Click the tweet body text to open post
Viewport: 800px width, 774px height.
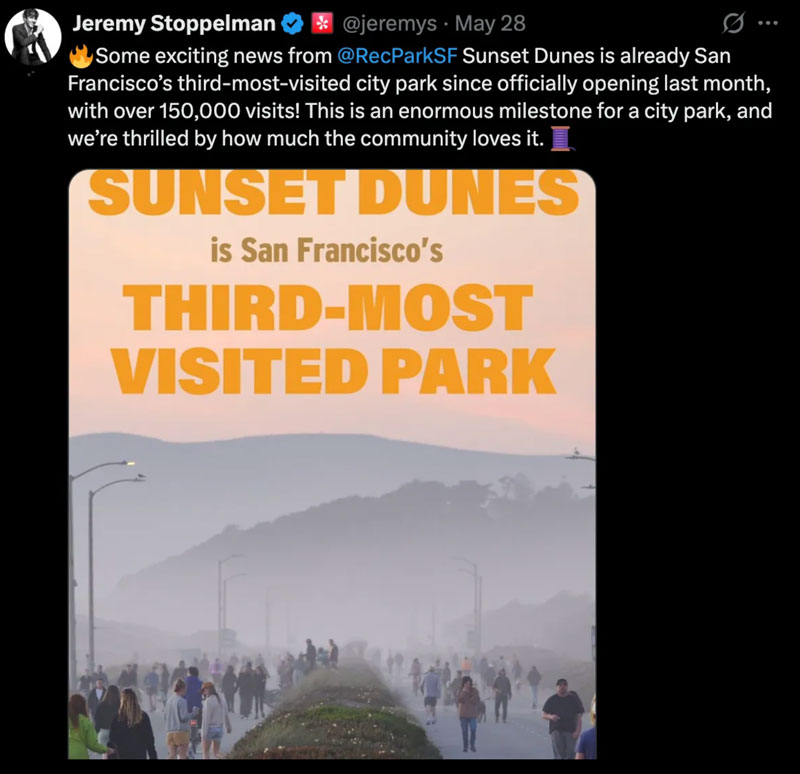point(420,111)
